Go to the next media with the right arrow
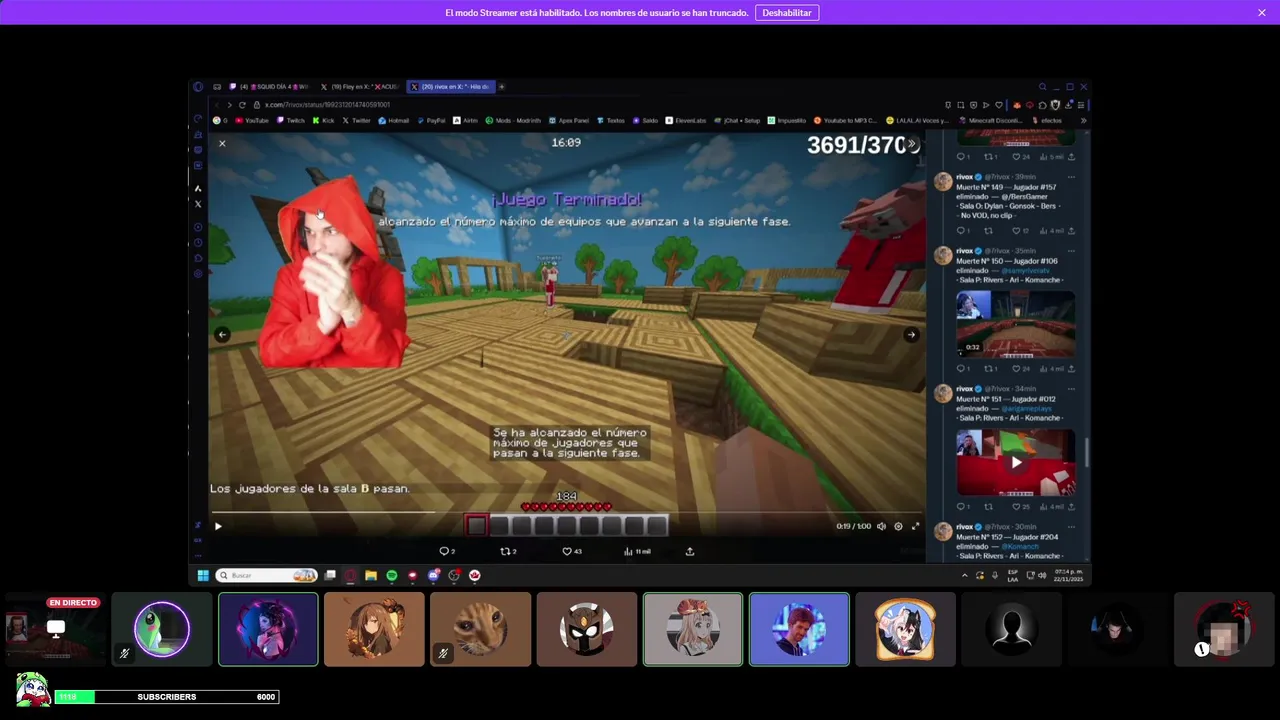 911,335
